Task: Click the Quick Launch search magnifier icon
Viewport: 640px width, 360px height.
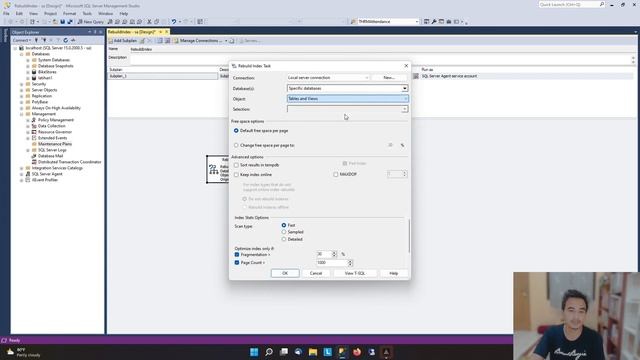Action: click(x=602, y=4)
